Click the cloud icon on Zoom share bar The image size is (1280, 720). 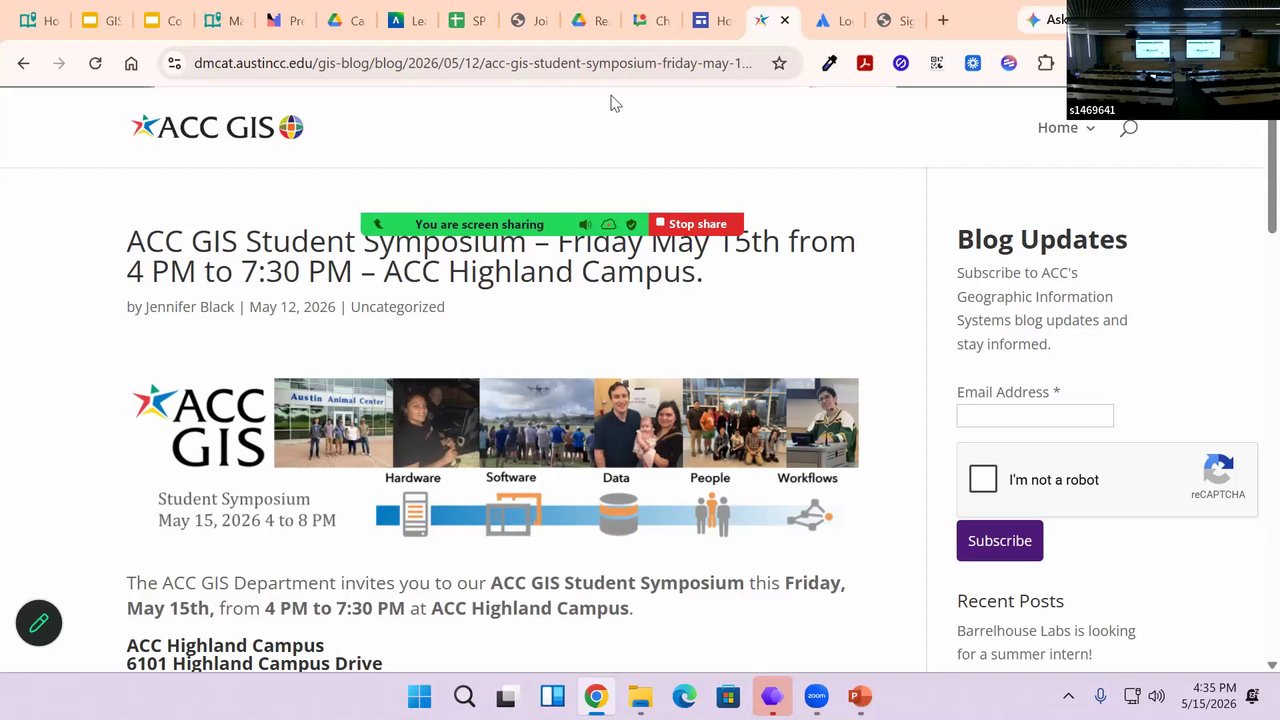click(x=608, y=224)
